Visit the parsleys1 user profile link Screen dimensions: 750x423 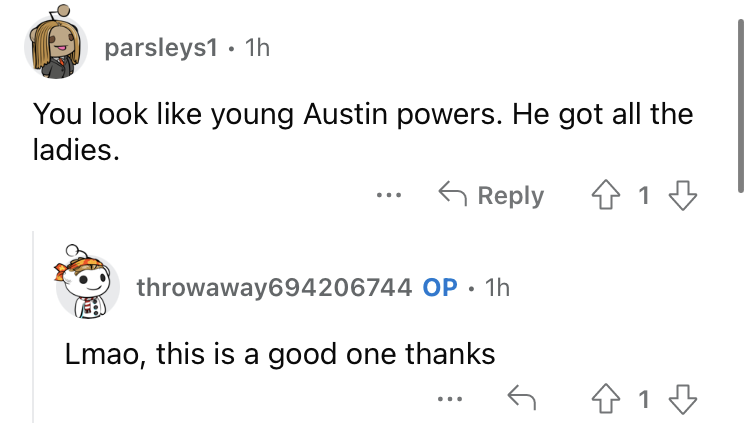pos(161,47)
